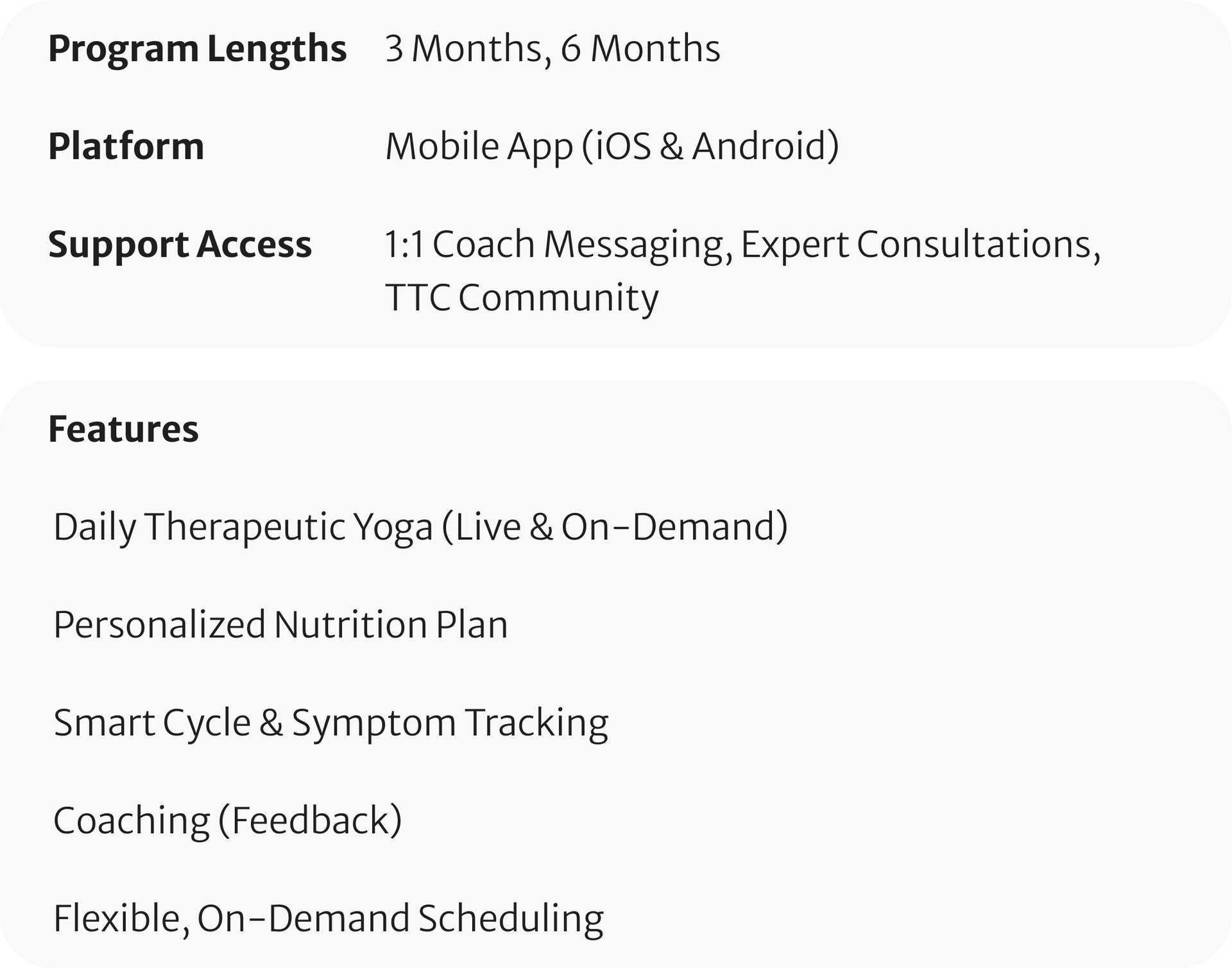Click 6 Months in program lengths

[640, 49]
